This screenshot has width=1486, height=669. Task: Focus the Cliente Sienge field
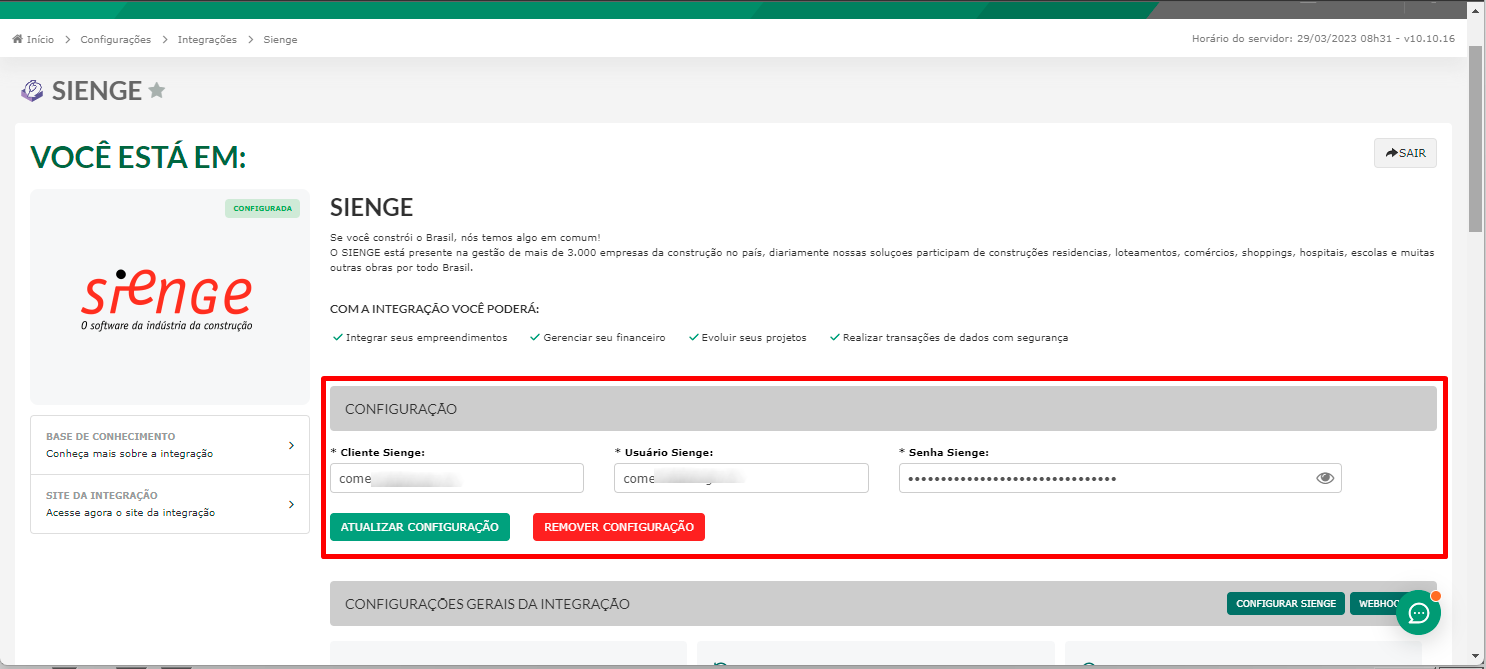[x=457, y=478]
